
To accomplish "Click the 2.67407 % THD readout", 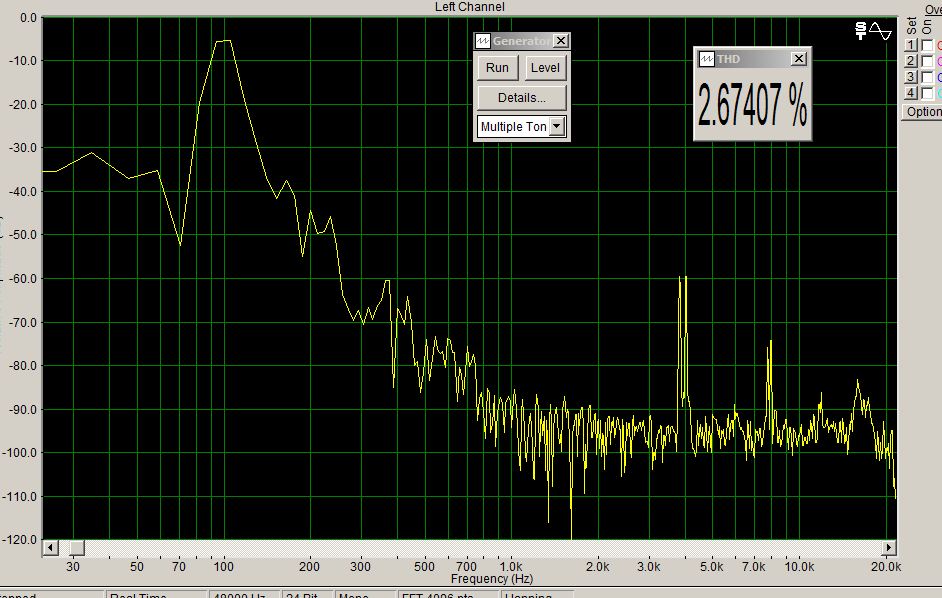I will pos(752,106).
